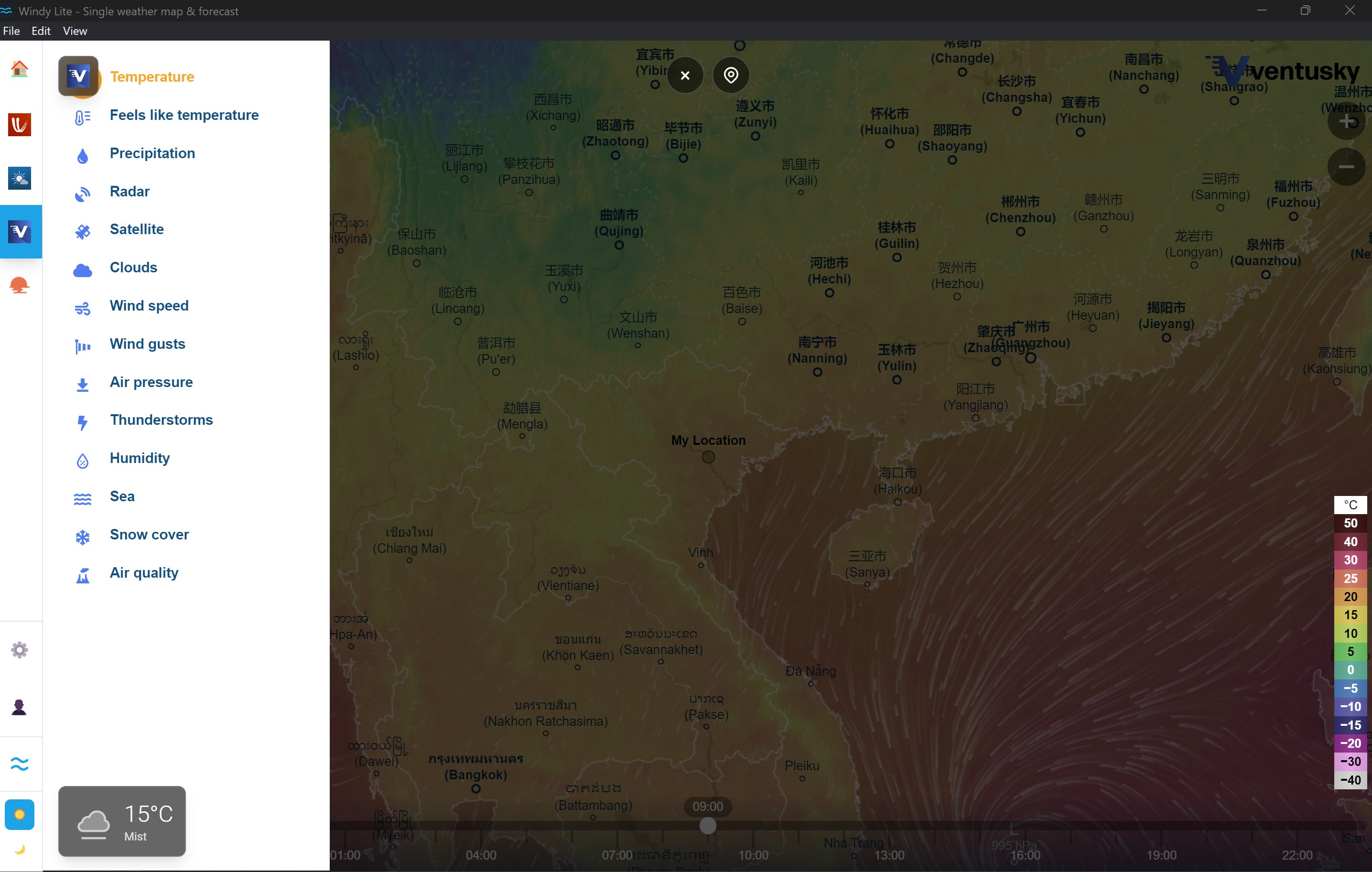Open the Edit menu
The width and height of the screenshot is (1372, 872).
[x=41, y=31]
